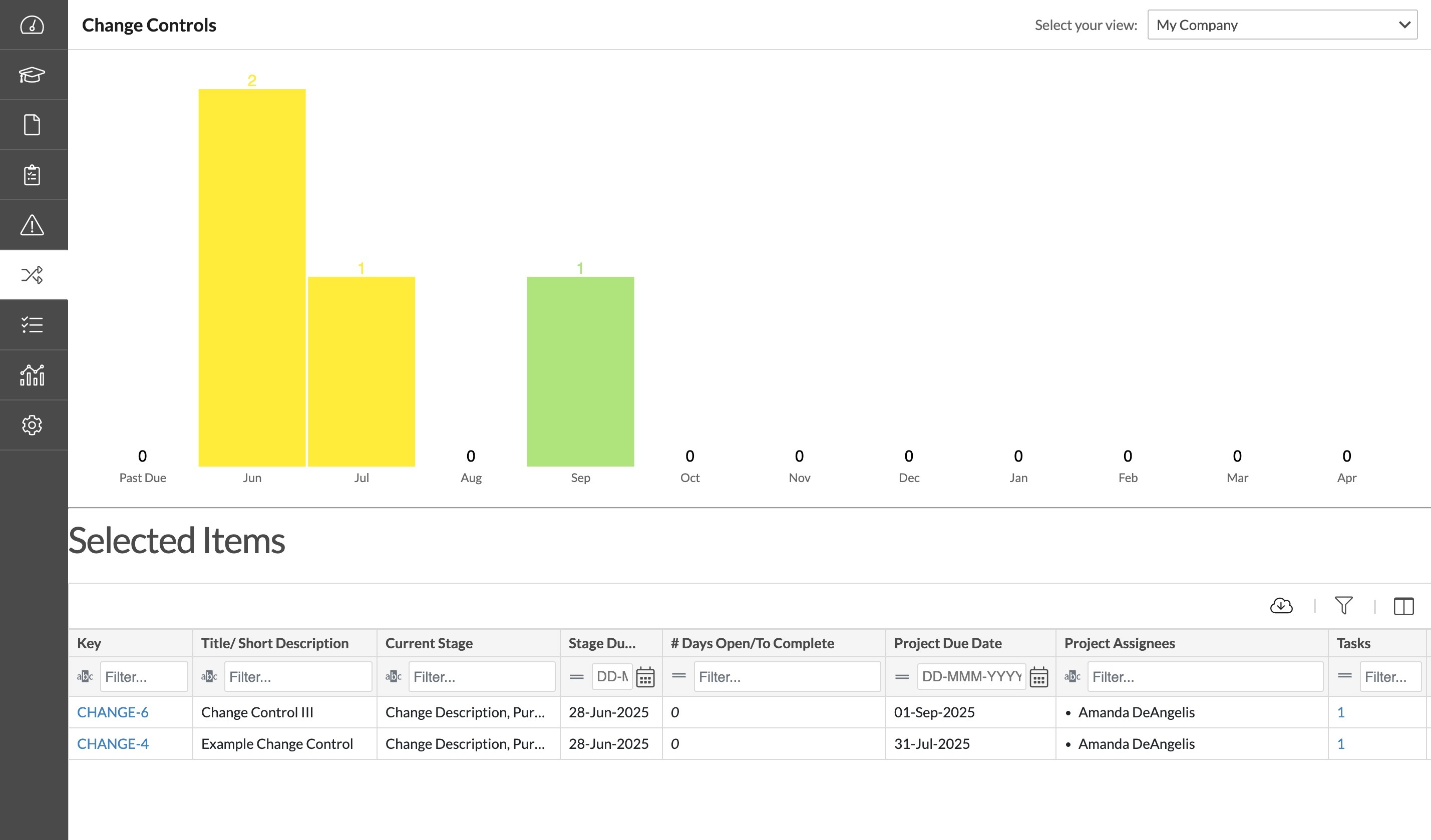Open the filter funnel icon above the table
The image size is (1431, 840).
coord(1343,606)
